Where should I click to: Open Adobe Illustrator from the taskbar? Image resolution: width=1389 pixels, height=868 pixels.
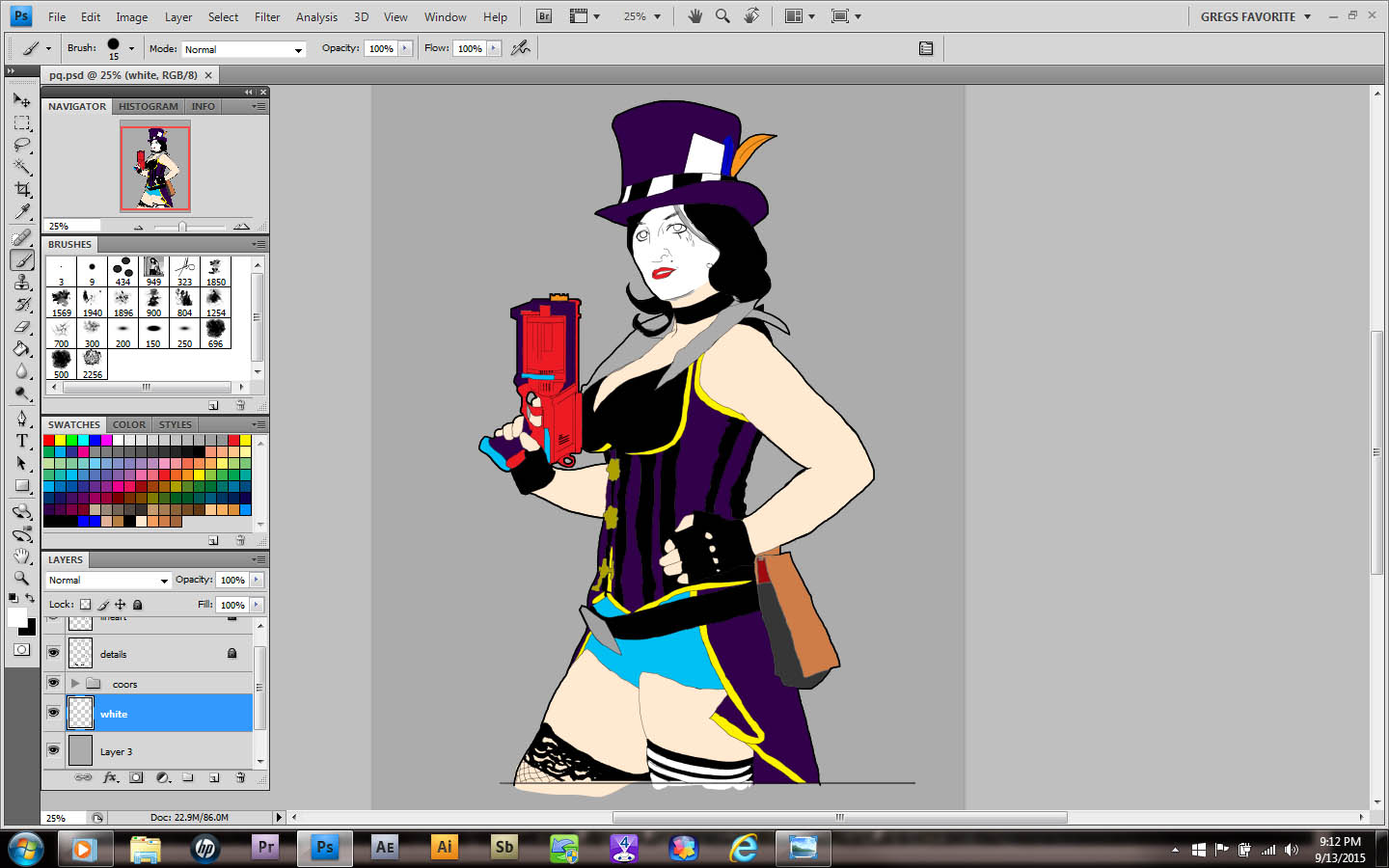click(x=444, y=848)
